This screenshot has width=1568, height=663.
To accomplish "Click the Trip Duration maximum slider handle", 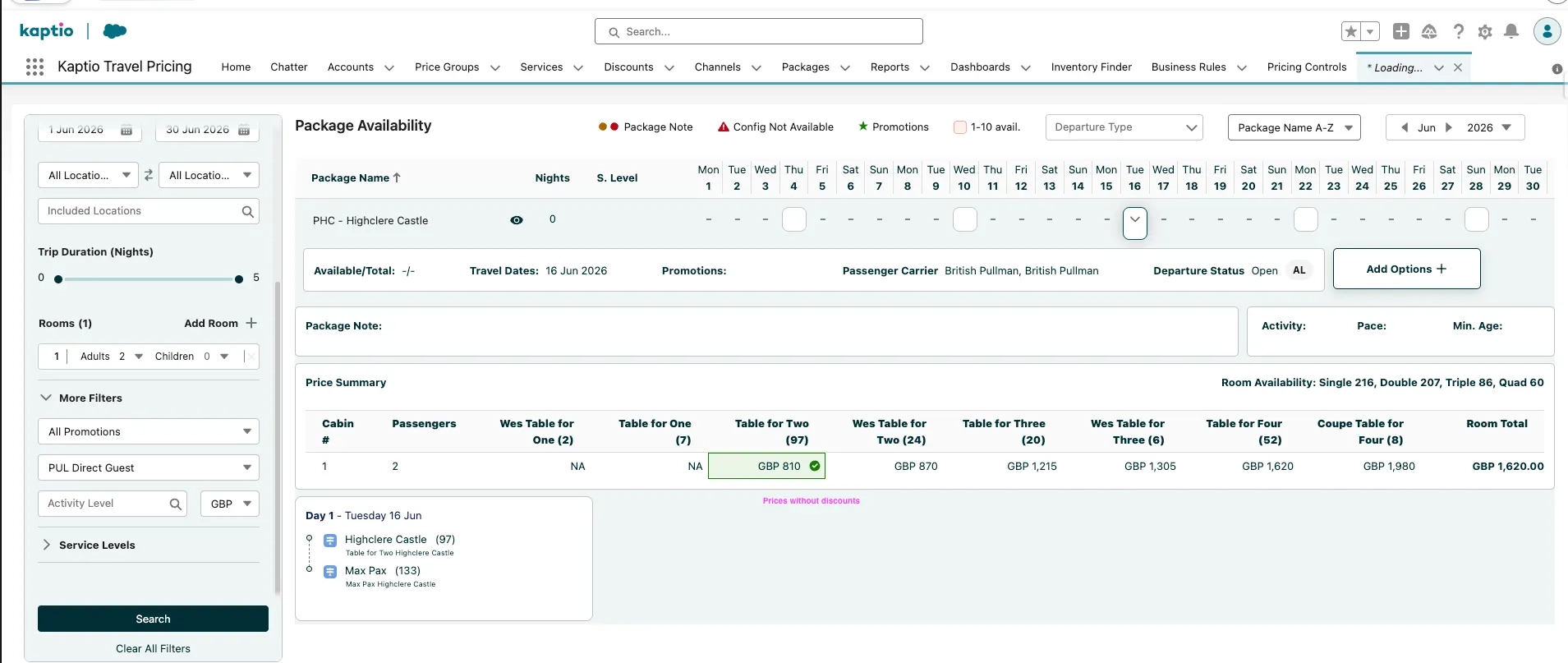I will pyautogui.click(x=239, y=279).
